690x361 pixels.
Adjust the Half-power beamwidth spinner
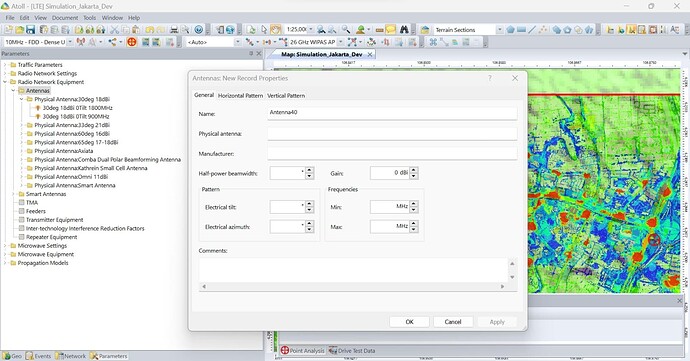coord(309,173)
